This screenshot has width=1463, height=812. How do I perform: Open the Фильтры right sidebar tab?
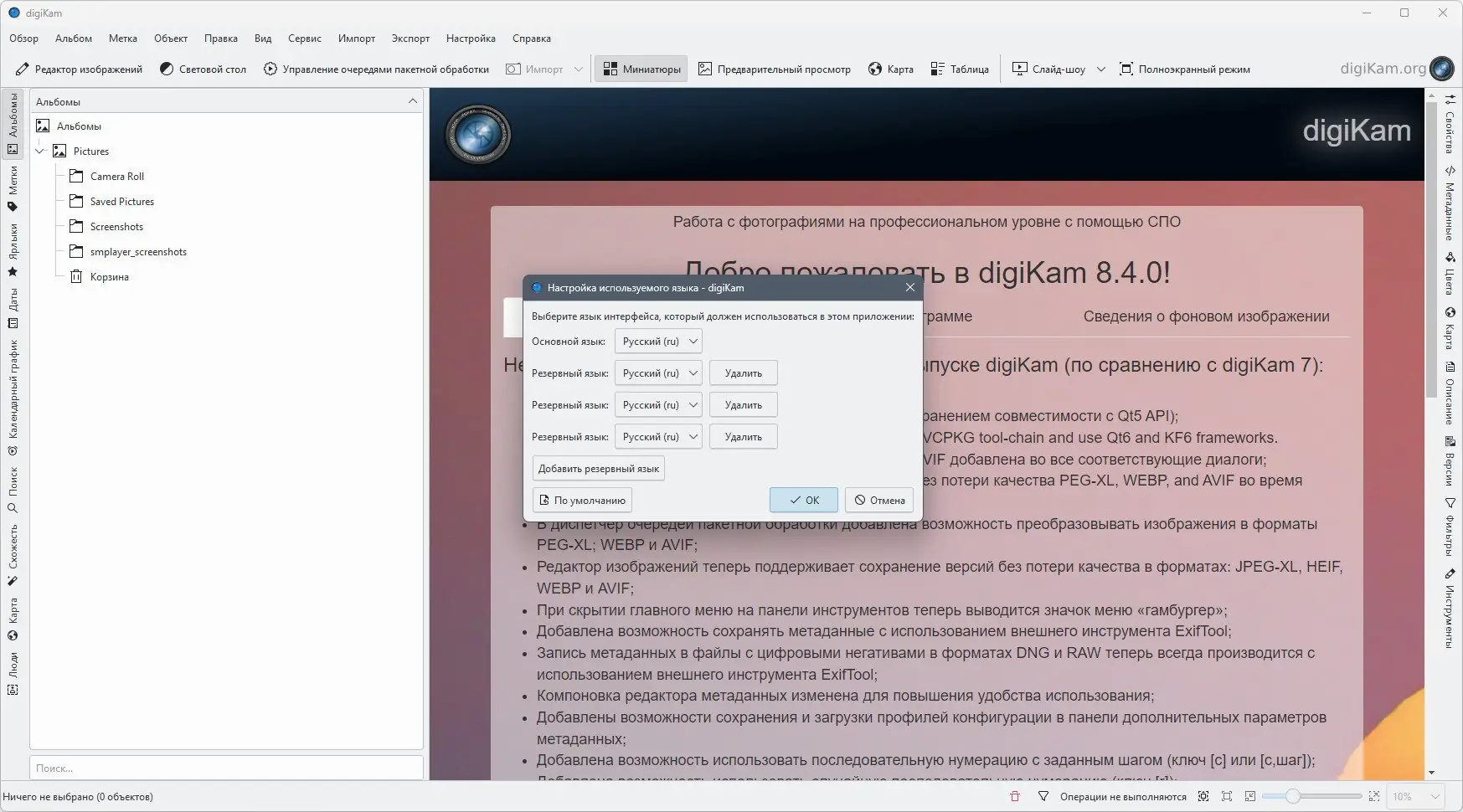point(1450,527)
